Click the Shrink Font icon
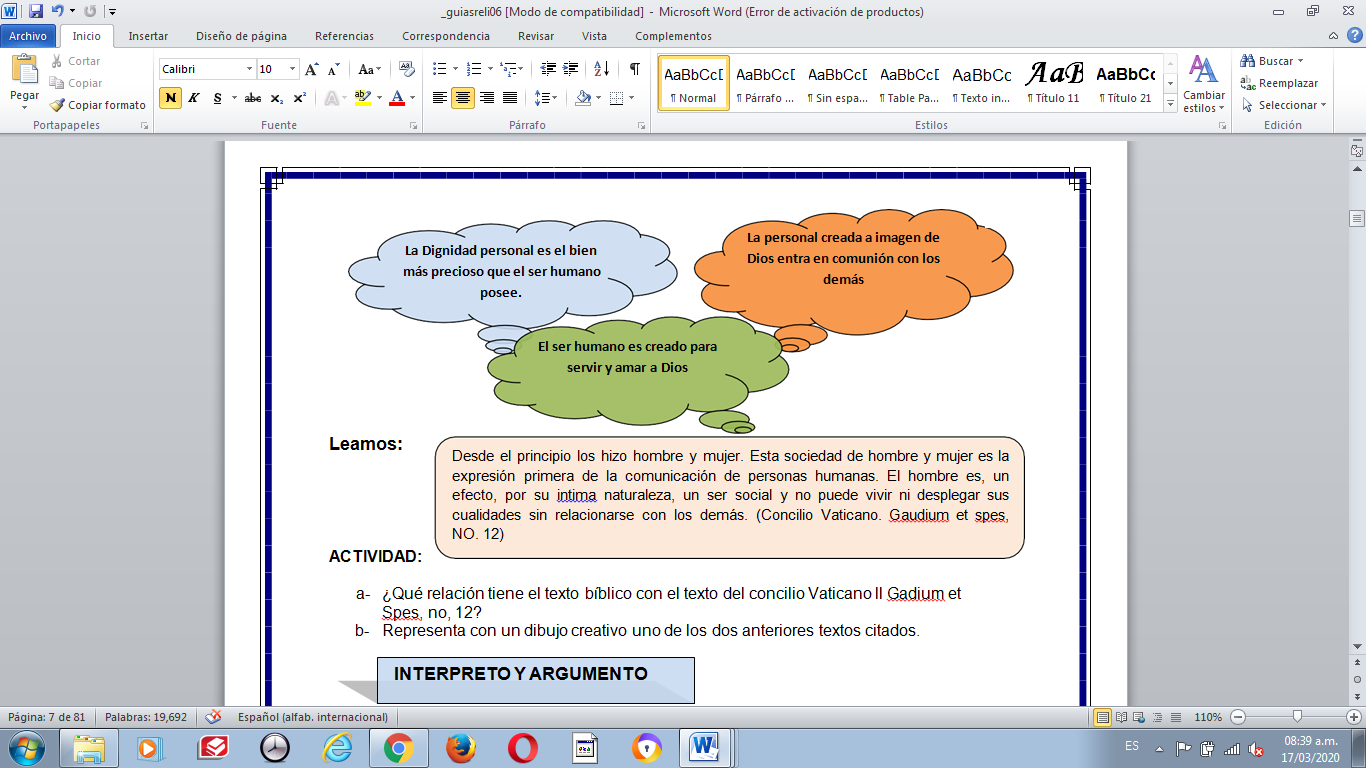The width and height of the screenshot is (1366, 768). [334, 69]
